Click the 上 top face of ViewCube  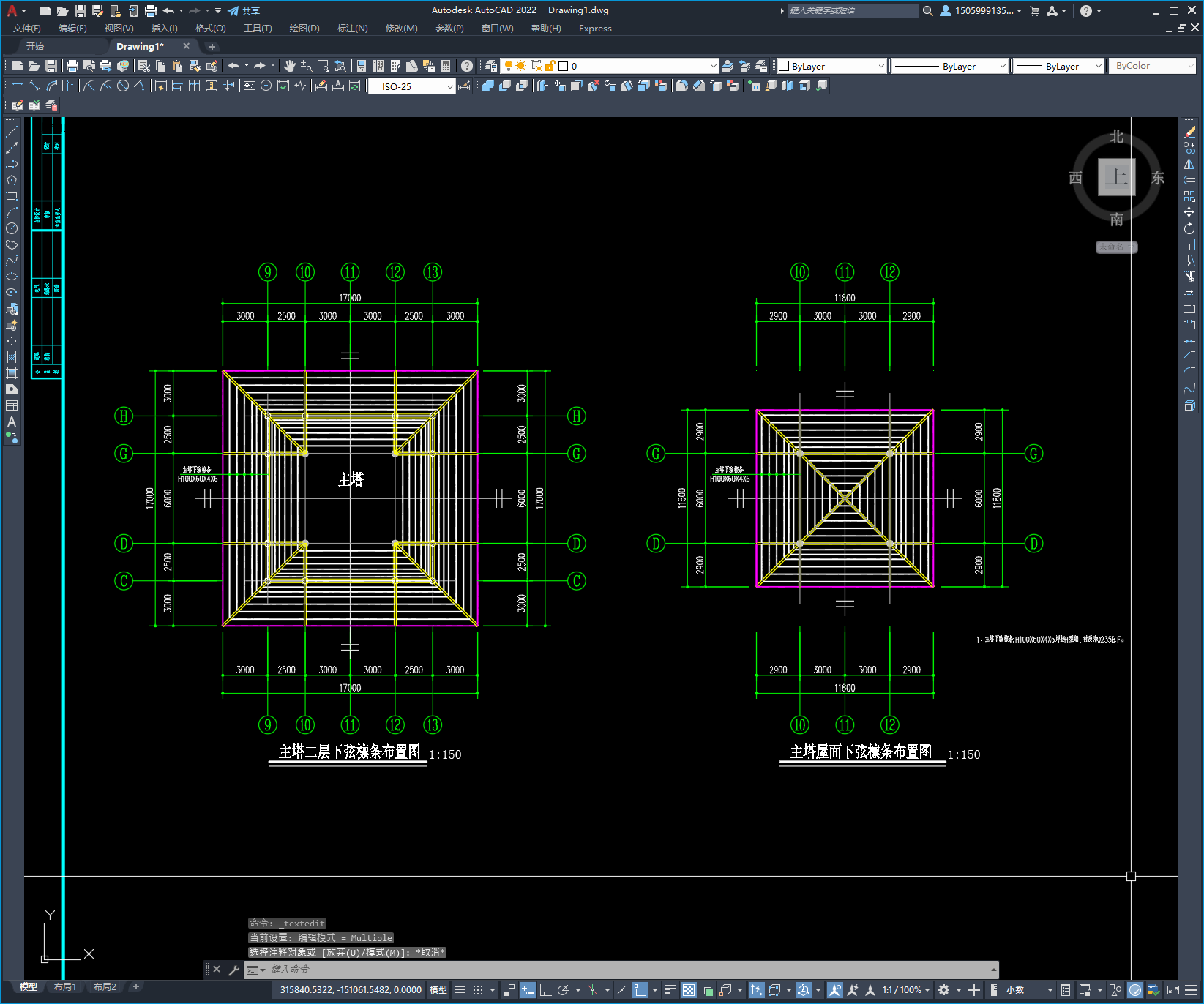pos(1116,177)
